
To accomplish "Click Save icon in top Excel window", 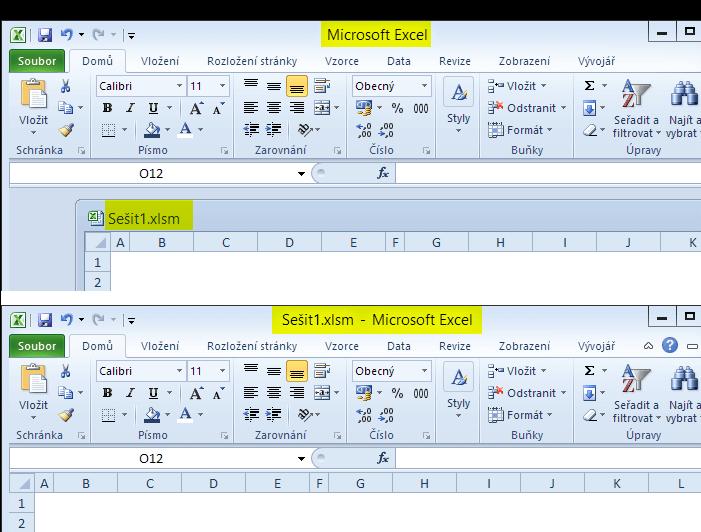I will click(x=45, y=34).
